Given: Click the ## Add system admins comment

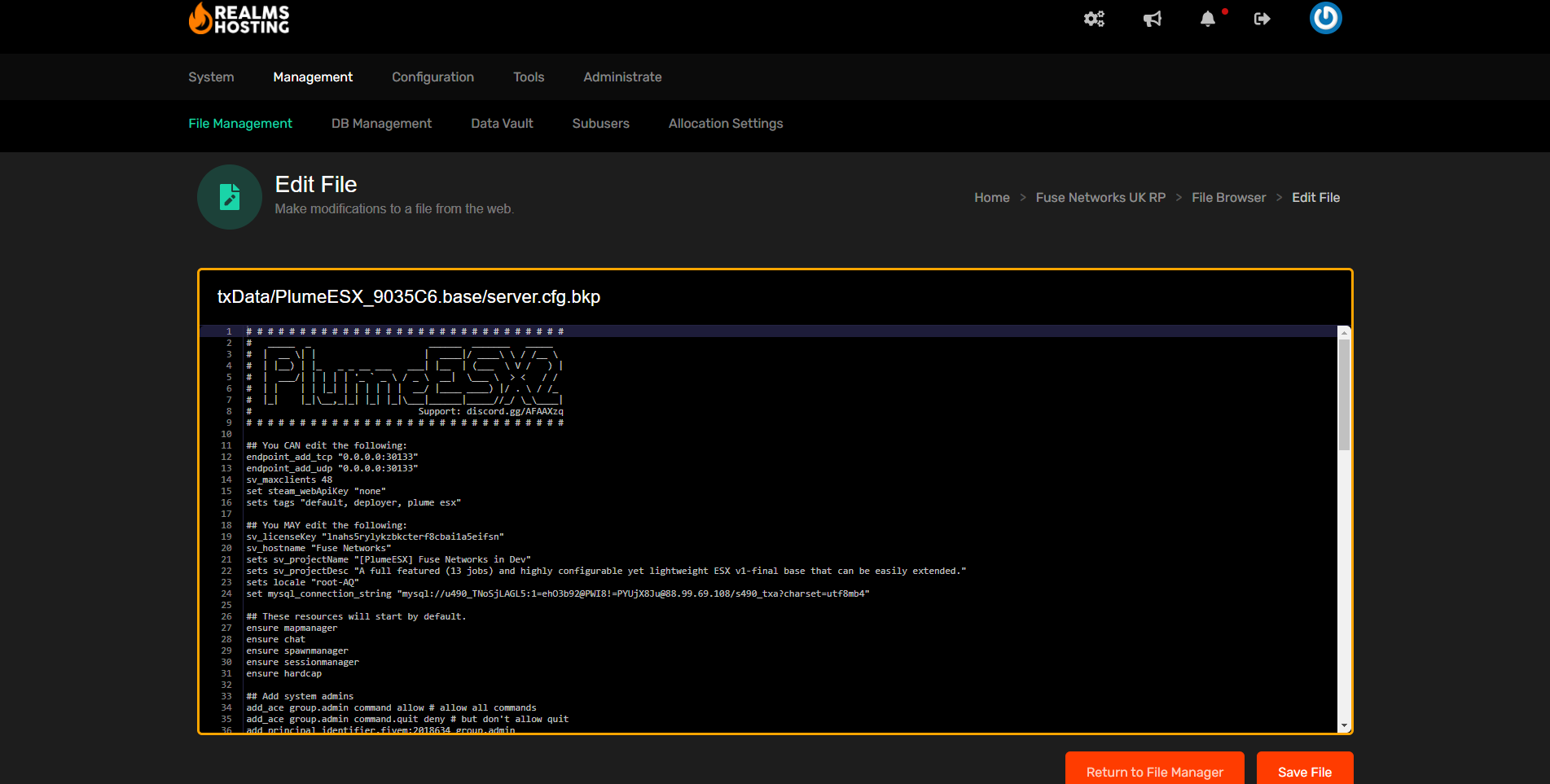Looking at the screenshot, I should point(300,696).
